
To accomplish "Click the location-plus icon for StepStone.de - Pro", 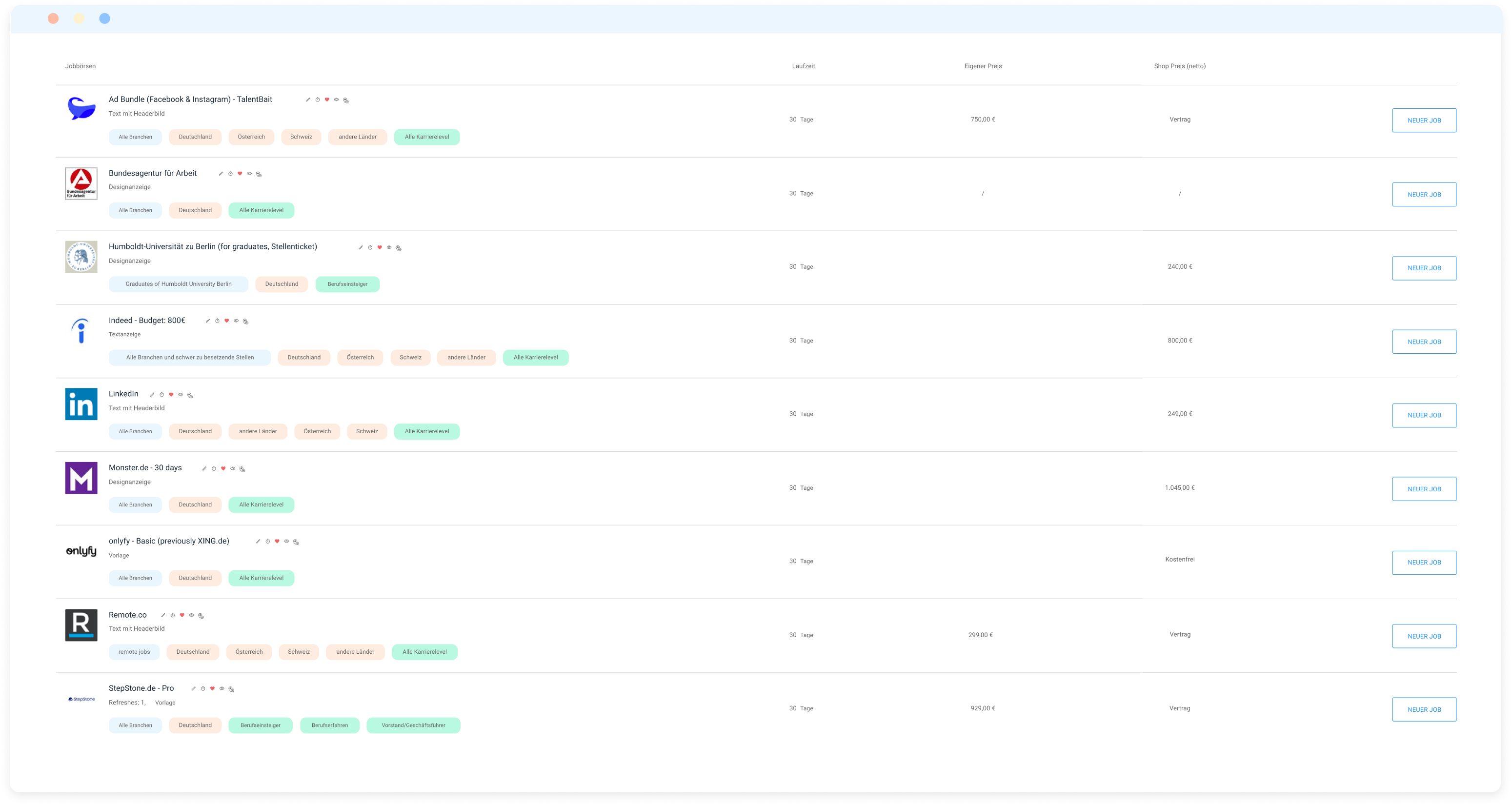I will coord(231,689).
